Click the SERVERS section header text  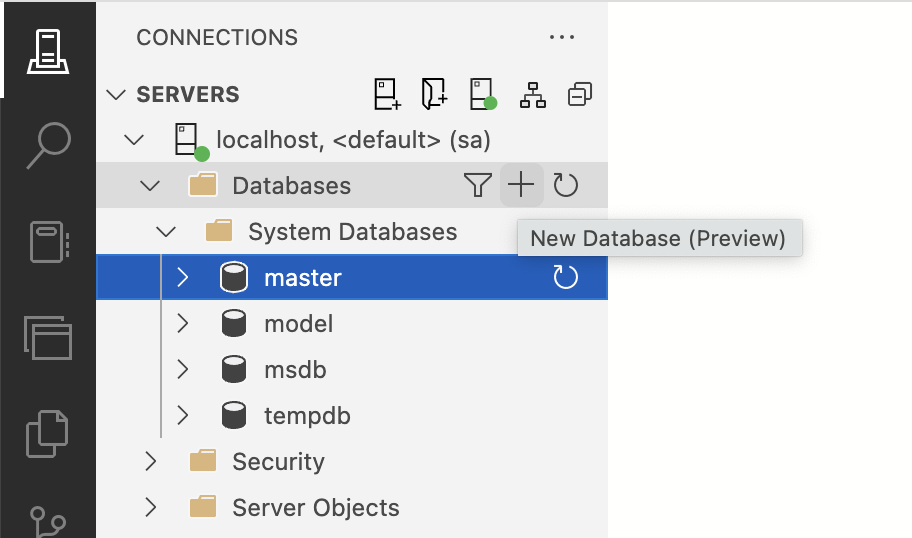(x=188, y=94)
